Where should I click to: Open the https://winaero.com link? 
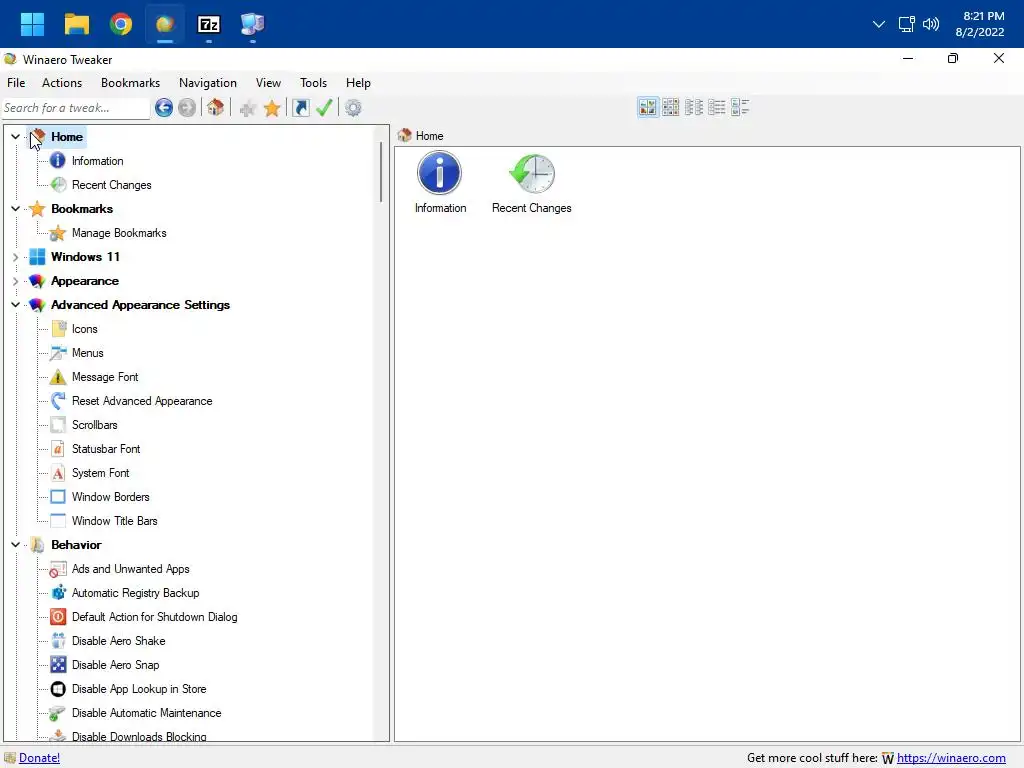[951, 758]
